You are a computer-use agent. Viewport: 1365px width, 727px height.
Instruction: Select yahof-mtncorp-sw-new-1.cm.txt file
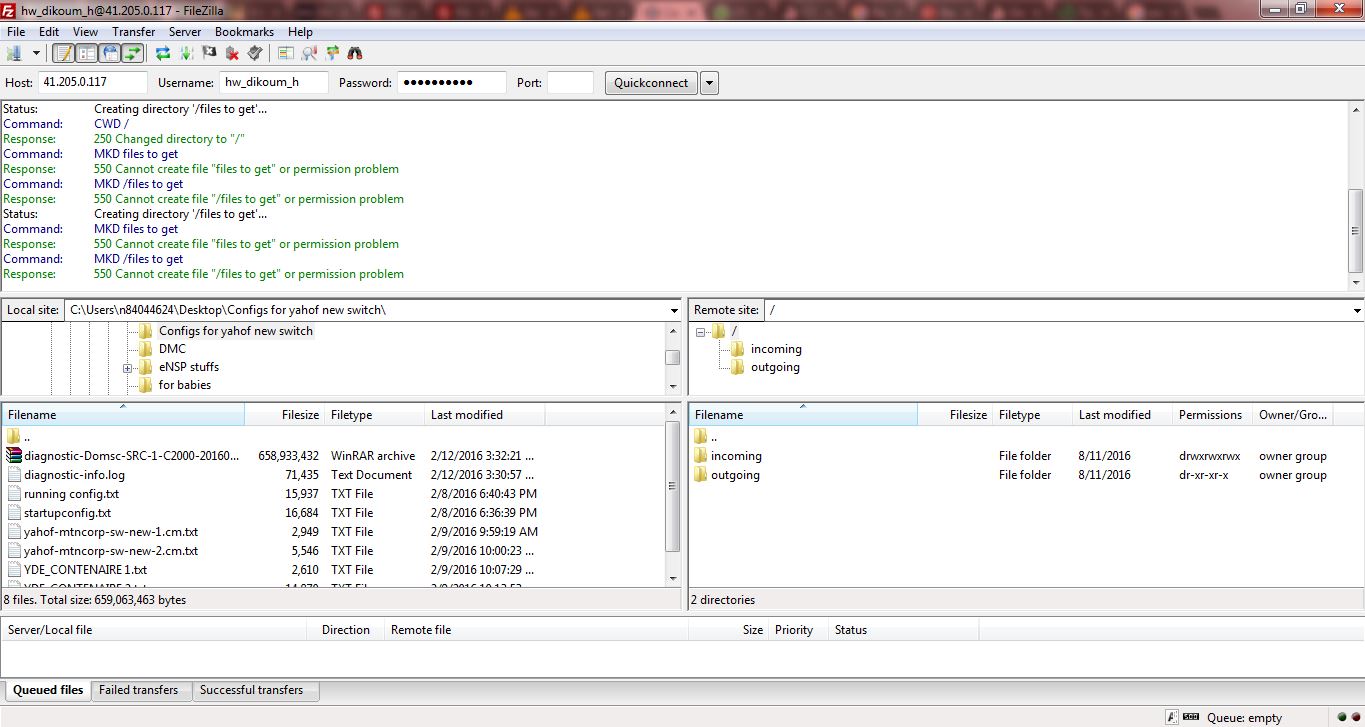[111, 532]
